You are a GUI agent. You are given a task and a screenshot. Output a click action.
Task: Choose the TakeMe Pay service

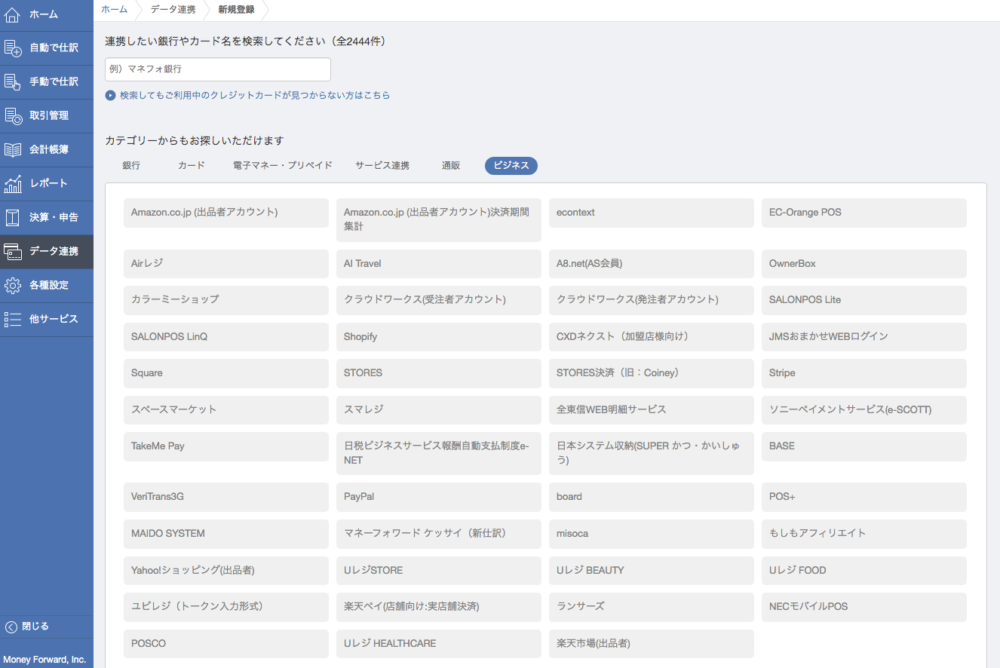(x=226, y=447)
